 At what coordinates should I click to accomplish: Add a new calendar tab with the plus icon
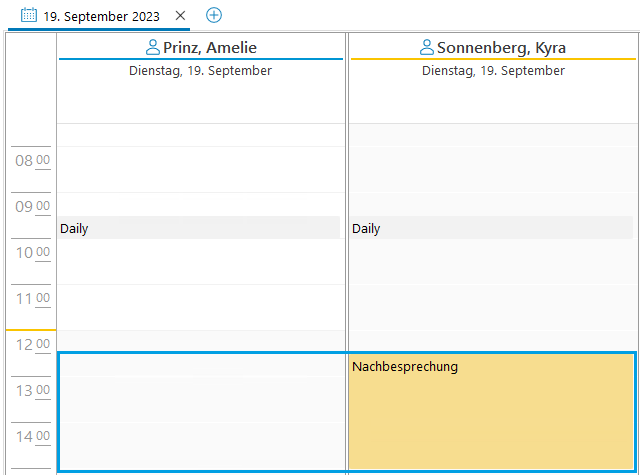pyautogui.click(x=214, y=15)
